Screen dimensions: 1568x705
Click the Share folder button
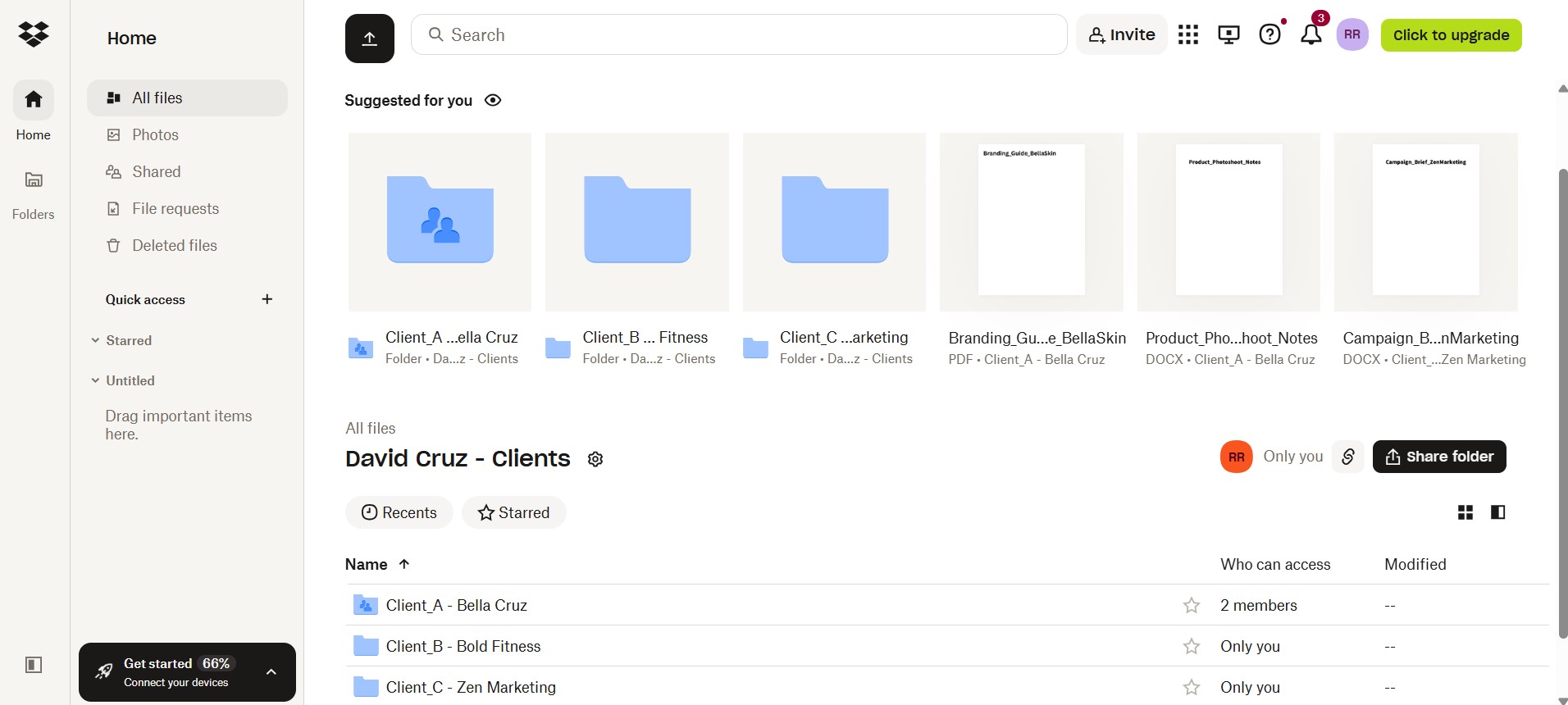1439,457
